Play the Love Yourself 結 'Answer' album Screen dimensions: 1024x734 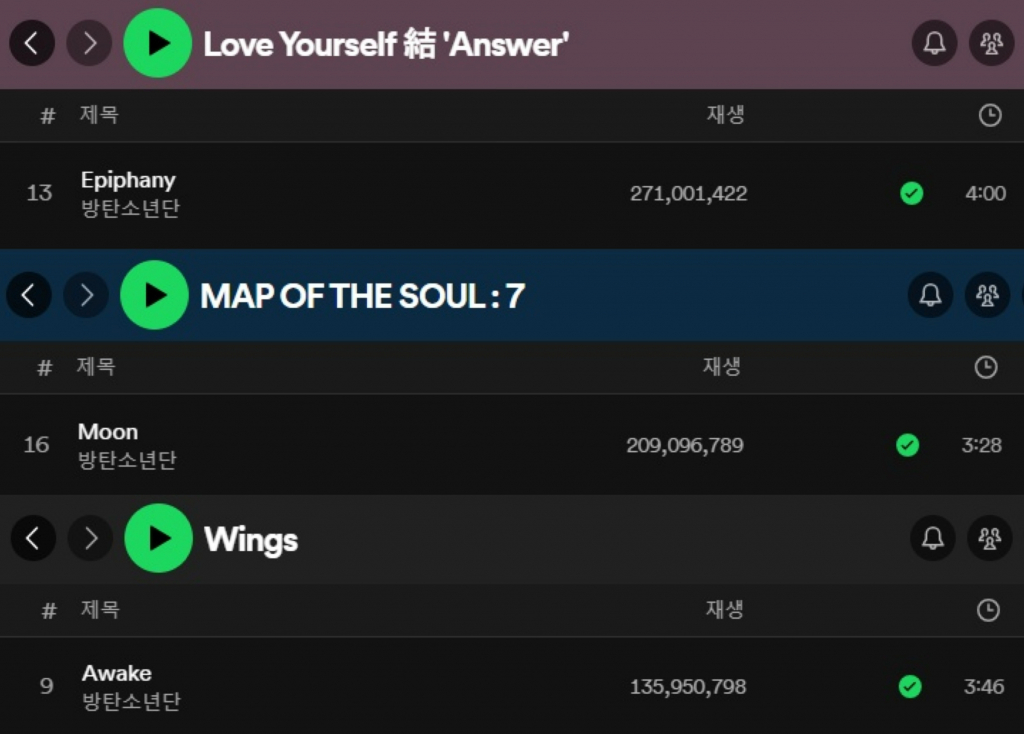click(x=157, y=43)
